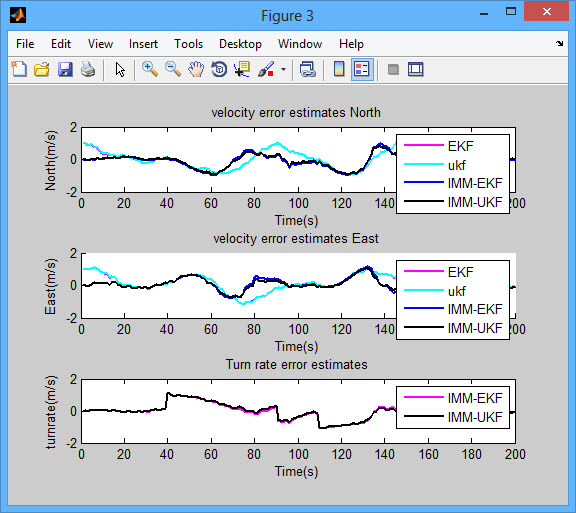Activate the Rotate 3D tool
This screenshot has height=513, width=576.
tap(219, 69)
